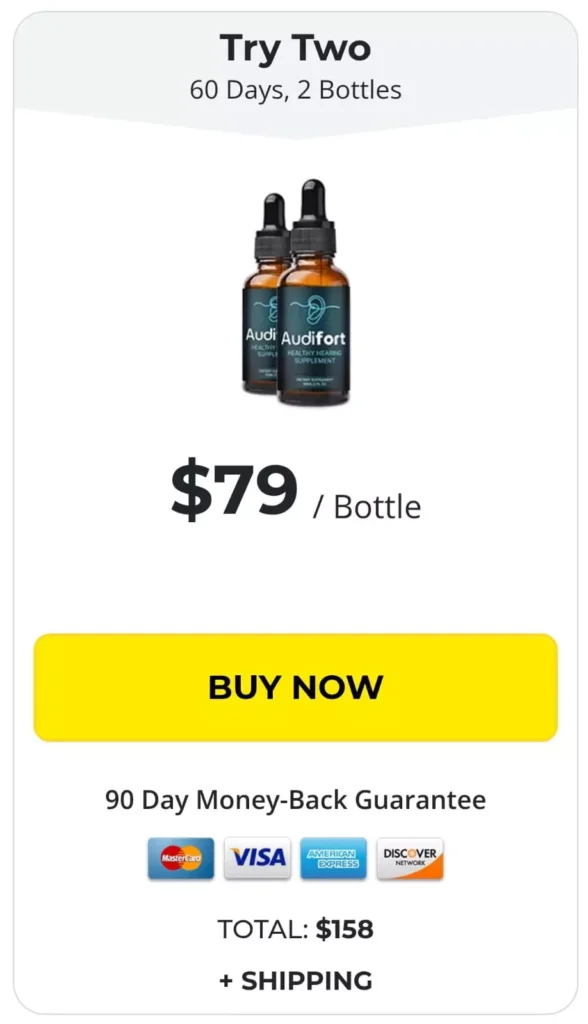Select the MasterCard payment icon
Viewport: 588px width, 1024px height.
(181, 858)
